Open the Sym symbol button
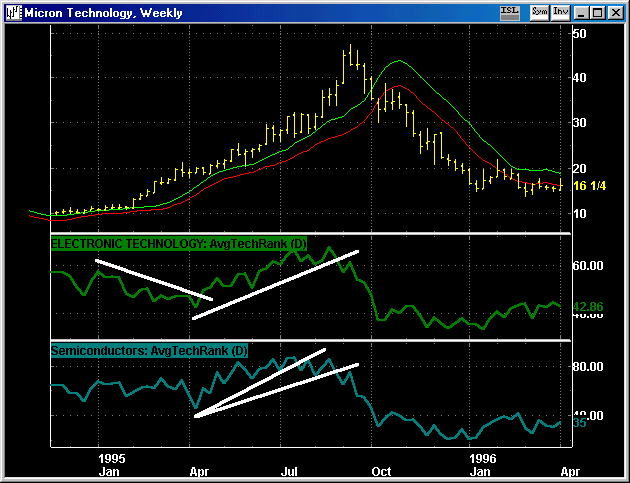The height and width of the screenshot is (483, 630). pyautogui.click(x=539, y=12)
